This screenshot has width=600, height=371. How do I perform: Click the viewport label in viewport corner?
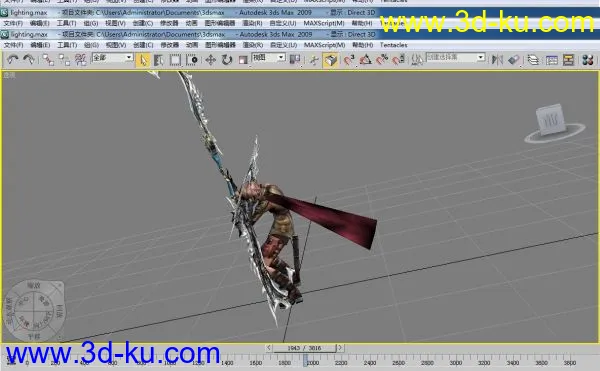tap(9, 75)
